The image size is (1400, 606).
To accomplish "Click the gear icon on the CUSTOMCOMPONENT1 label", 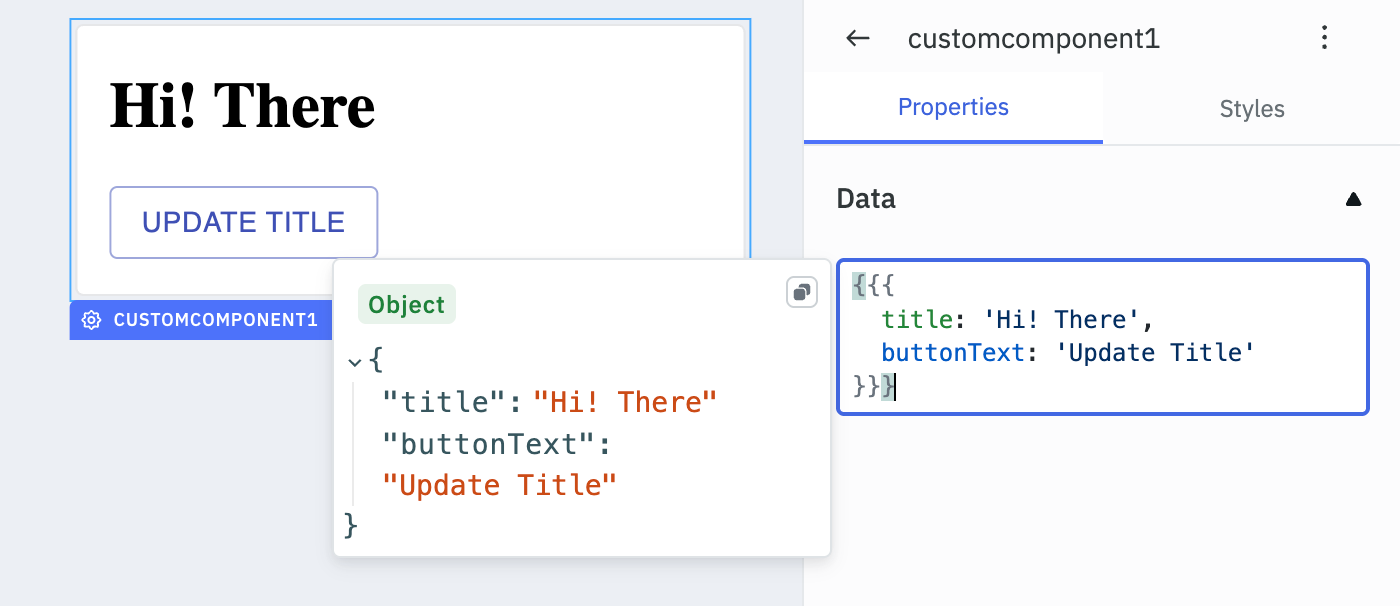I will [91, 320].
